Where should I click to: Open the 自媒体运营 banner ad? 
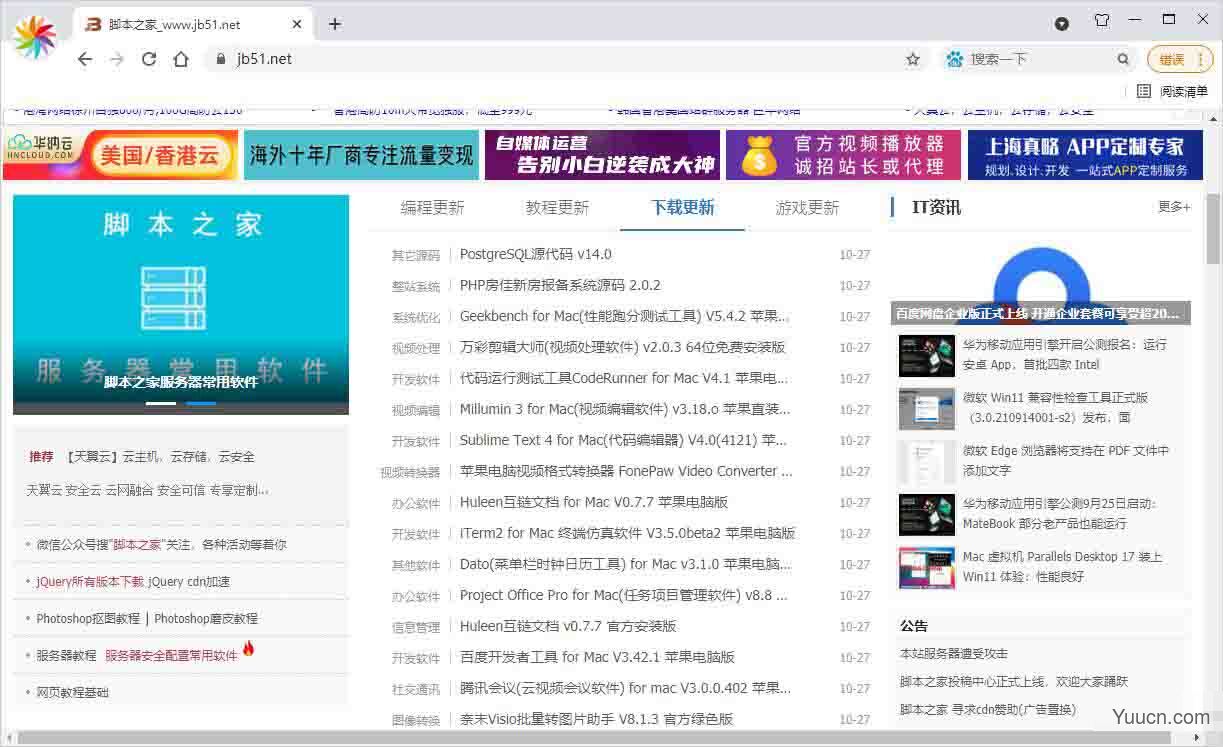pos(602,155)
